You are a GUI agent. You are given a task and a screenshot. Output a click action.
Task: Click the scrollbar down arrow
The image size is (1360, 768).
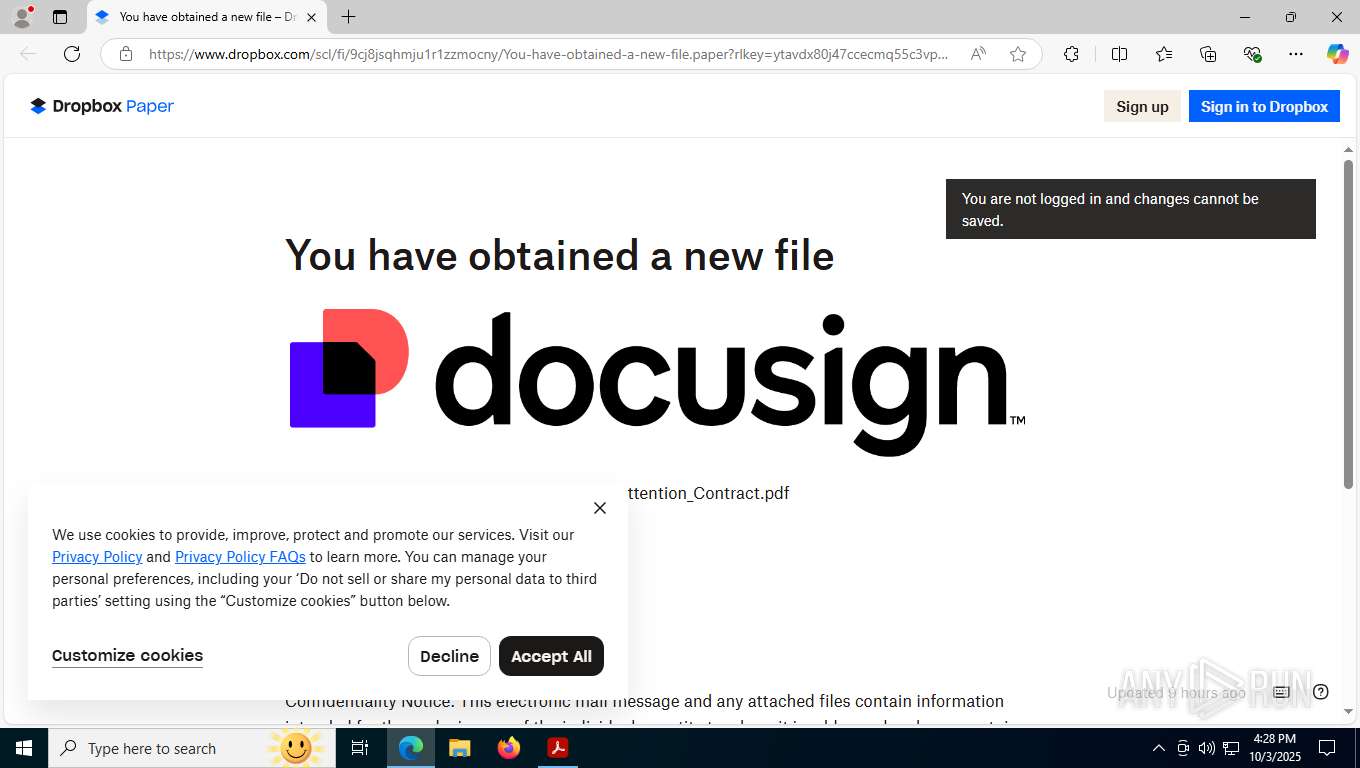[1348, 711]
